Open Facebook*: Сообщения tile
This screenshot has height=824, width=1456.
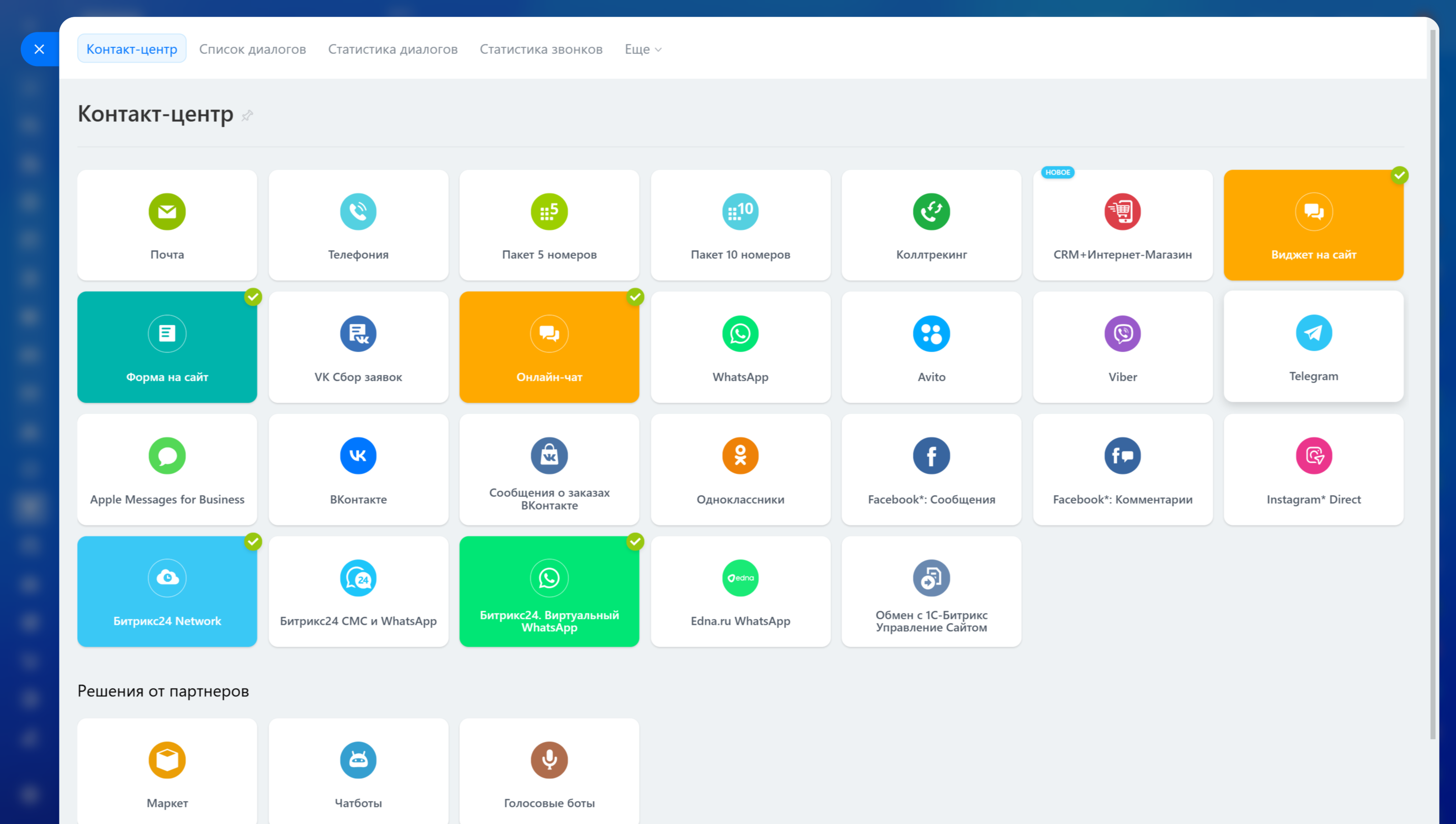pos(931,469)
